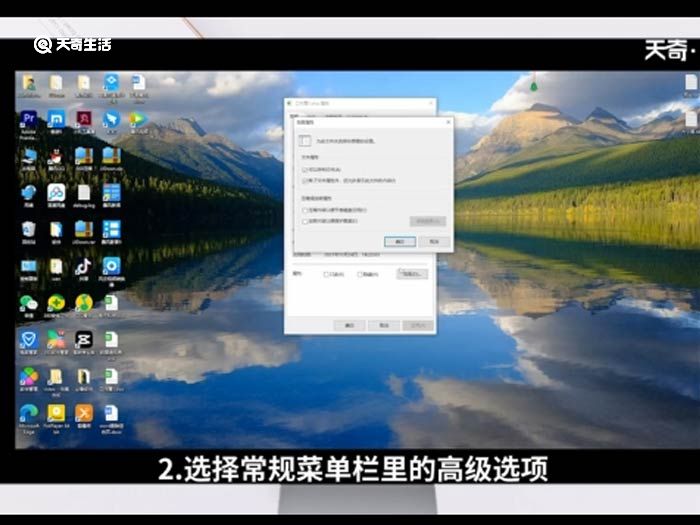
Task: Launch the Douyin TikTok note icon
Action: click(83, 267)
